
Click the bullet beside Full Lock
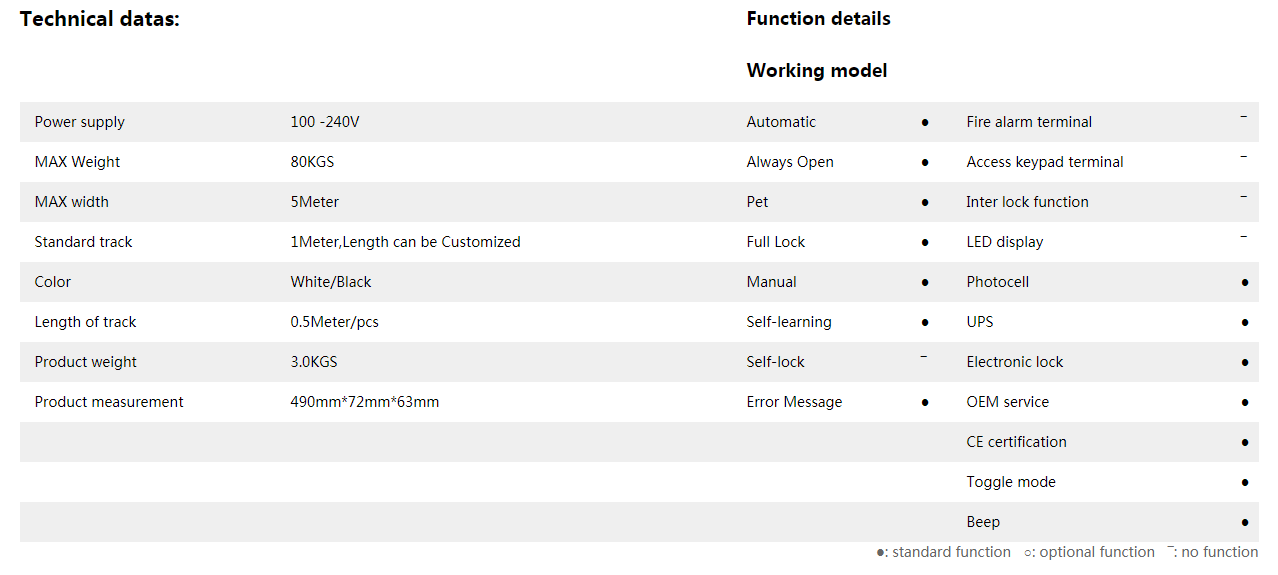924,242
